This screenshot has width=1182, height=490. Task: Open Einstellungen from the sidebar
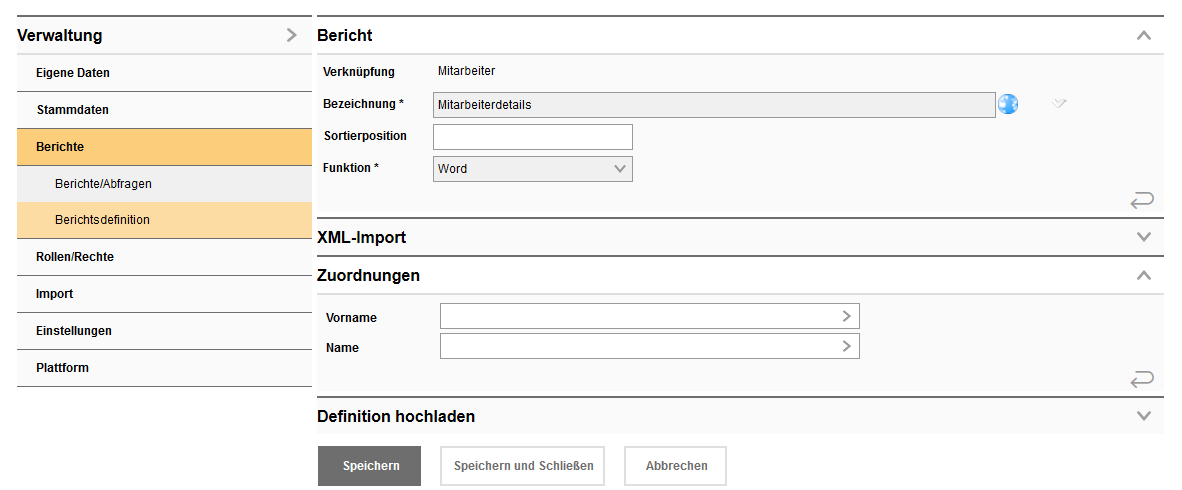[74, 331]
